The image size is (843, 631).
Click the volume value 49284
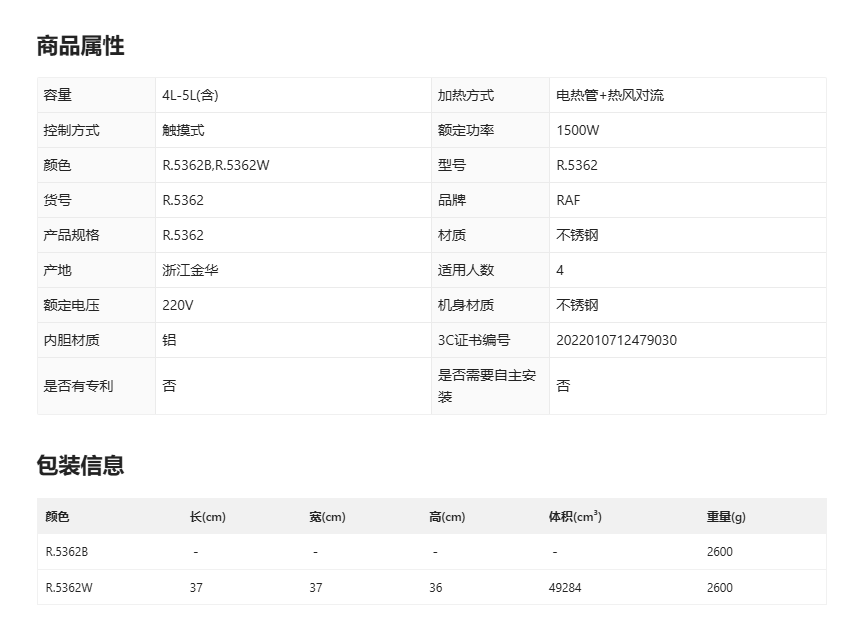click(565, 588)
